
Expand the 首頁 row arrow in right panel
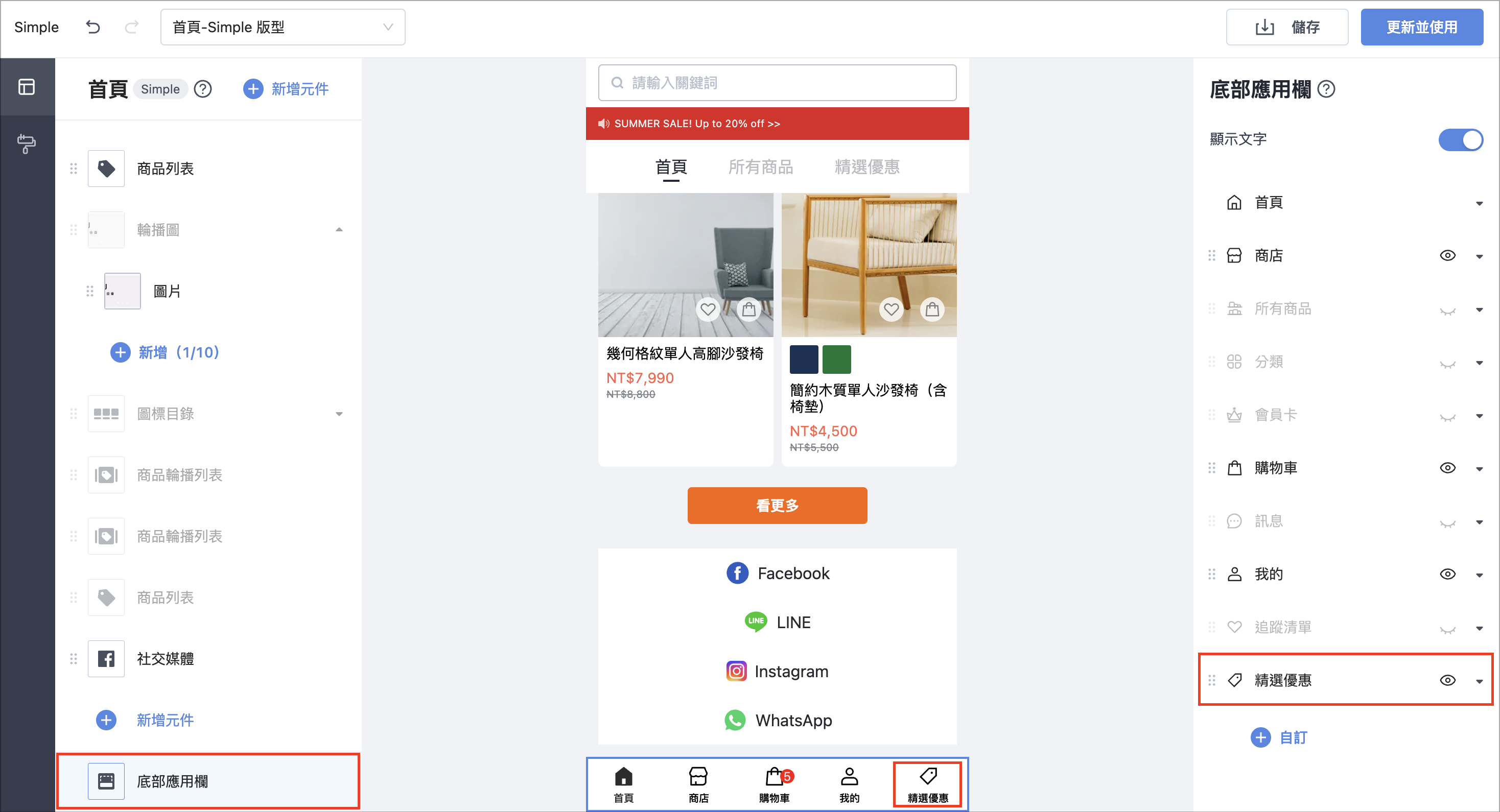coord(1479,203)
